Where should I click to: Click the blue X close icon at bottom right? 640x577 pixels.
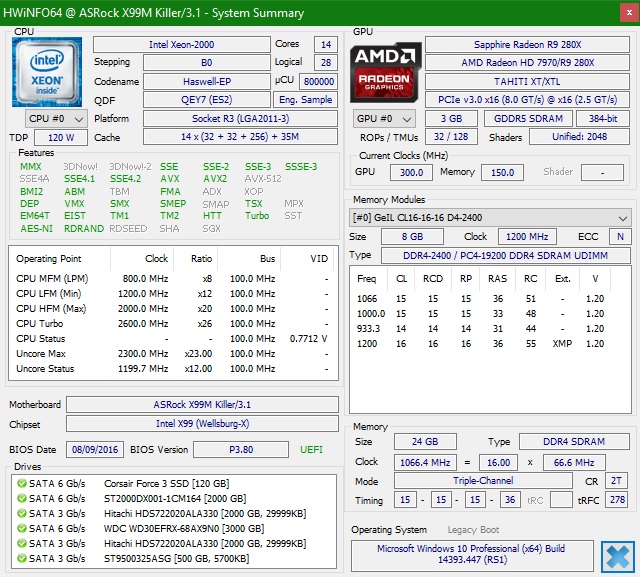point(618,557)
